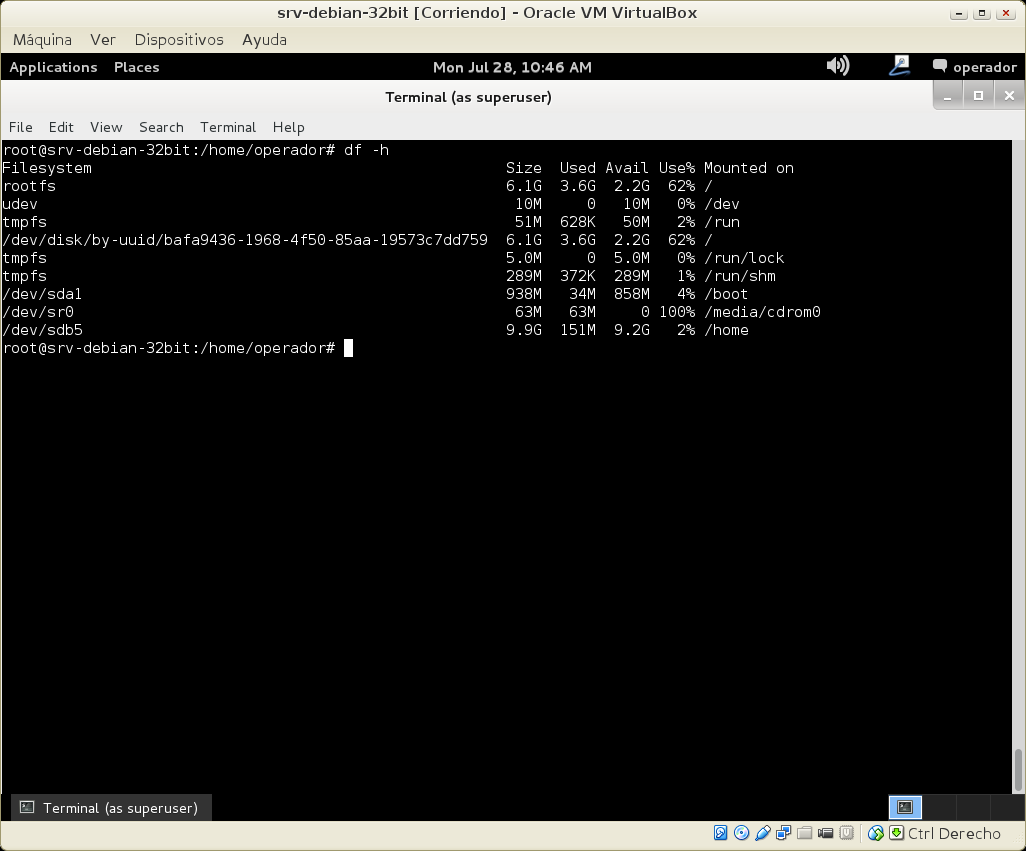
Task: Click the keyboard capture arrow icon
Action: tap(897, 833)
